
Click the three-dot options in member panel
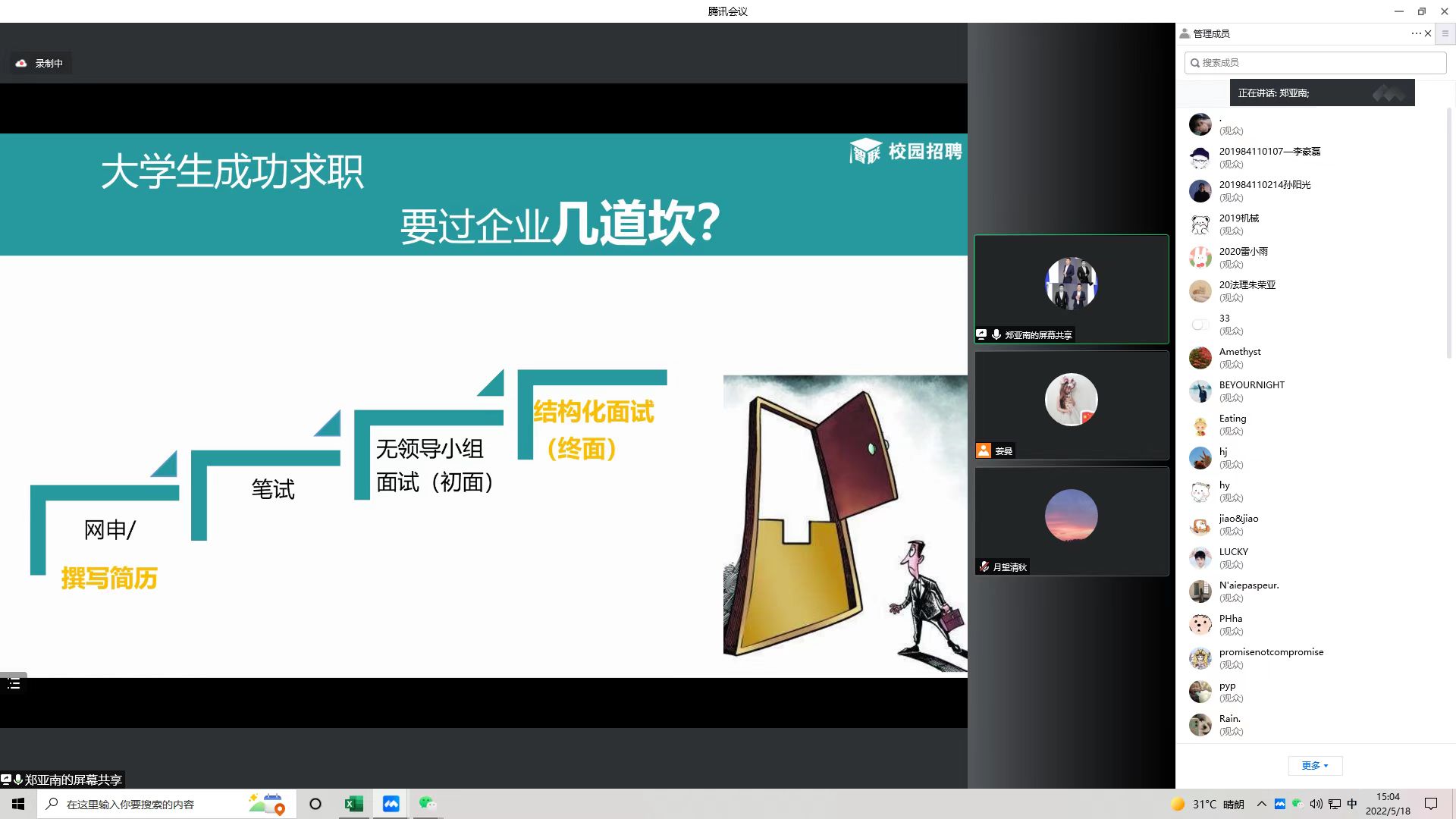(1416, 33)
